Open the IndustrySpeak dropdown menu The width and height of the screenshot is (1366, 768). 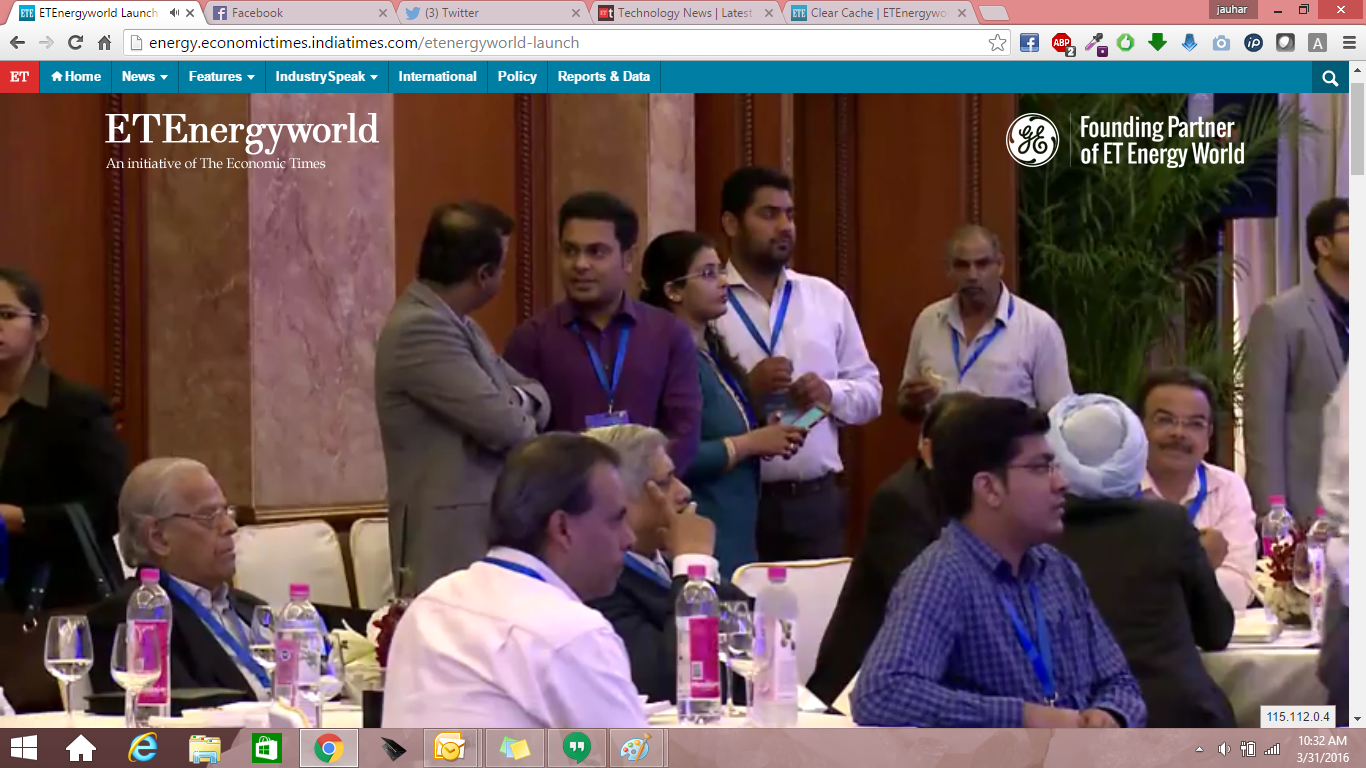[x=326, y=77]
